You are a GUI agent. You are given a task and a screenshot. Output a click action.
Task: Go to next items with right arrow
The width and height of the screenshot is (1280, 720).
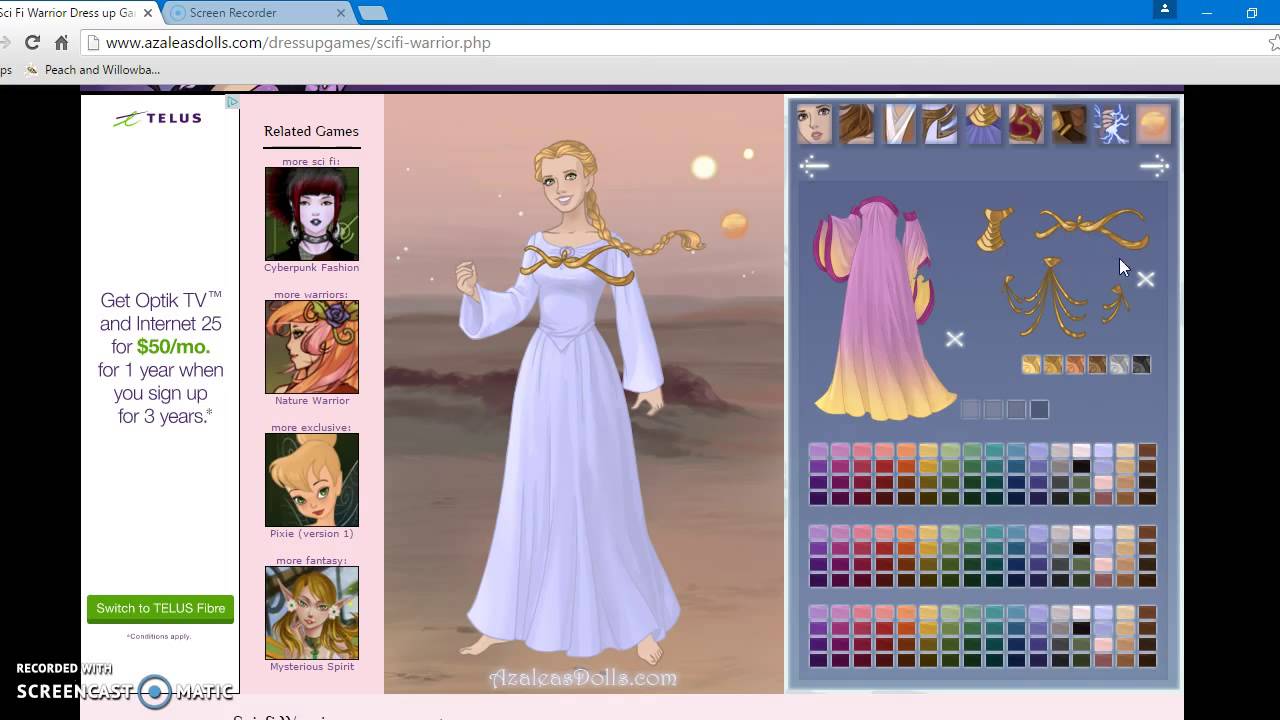pyautogui.click(x=1154, y=166)
